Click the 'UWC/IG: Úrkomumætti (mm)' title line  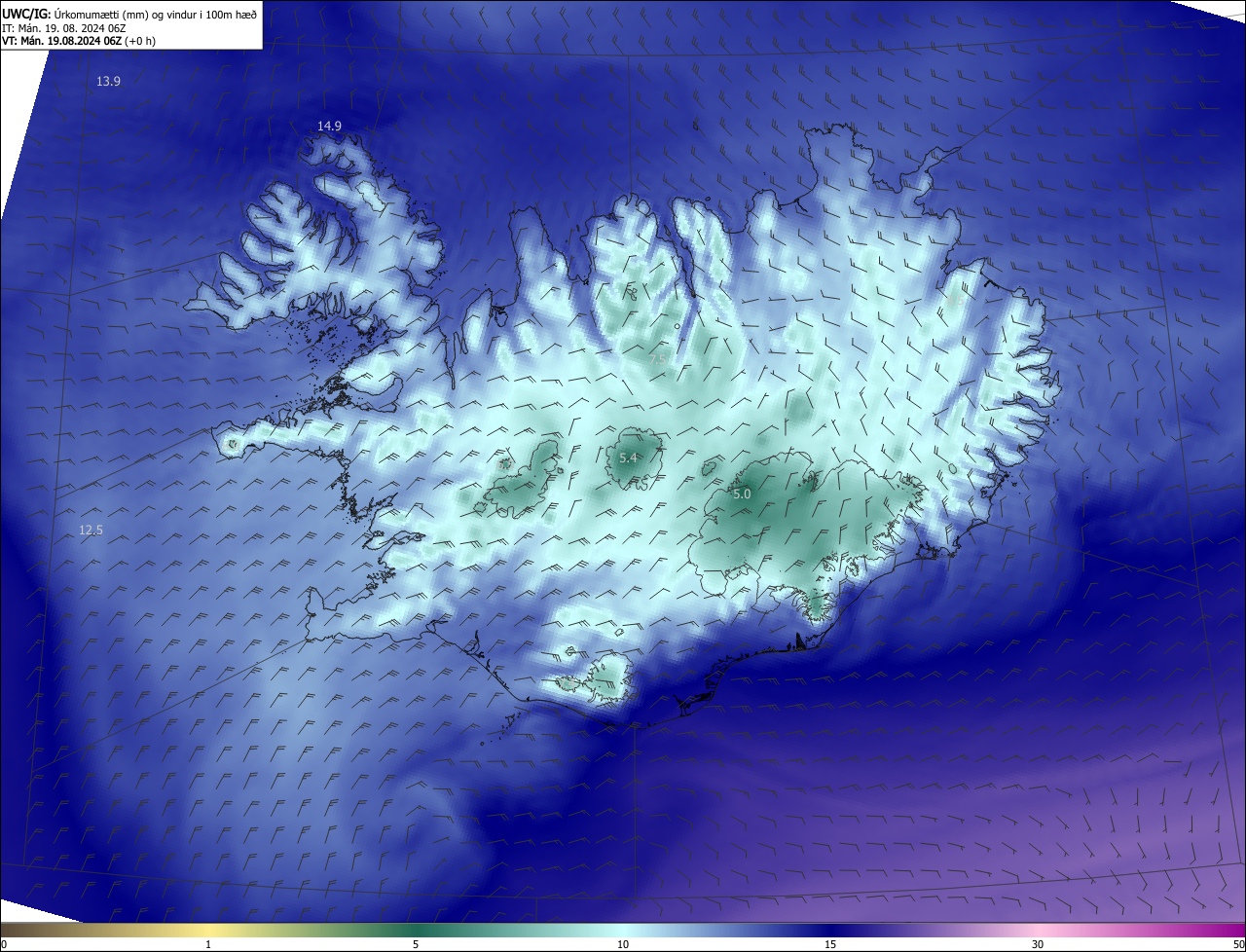[129, 15]
